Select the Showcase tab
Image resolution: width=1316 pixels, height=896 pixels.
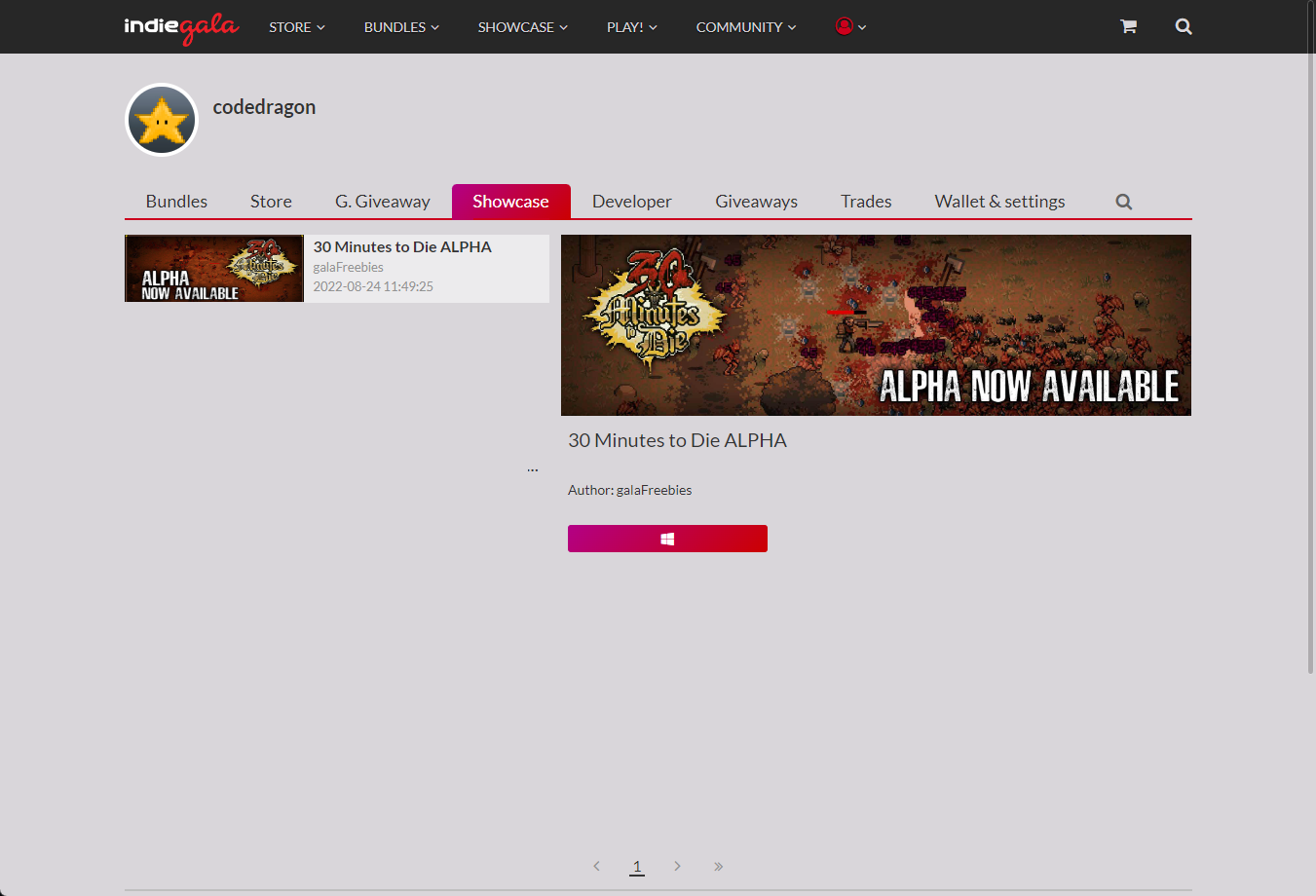point(510,202)
